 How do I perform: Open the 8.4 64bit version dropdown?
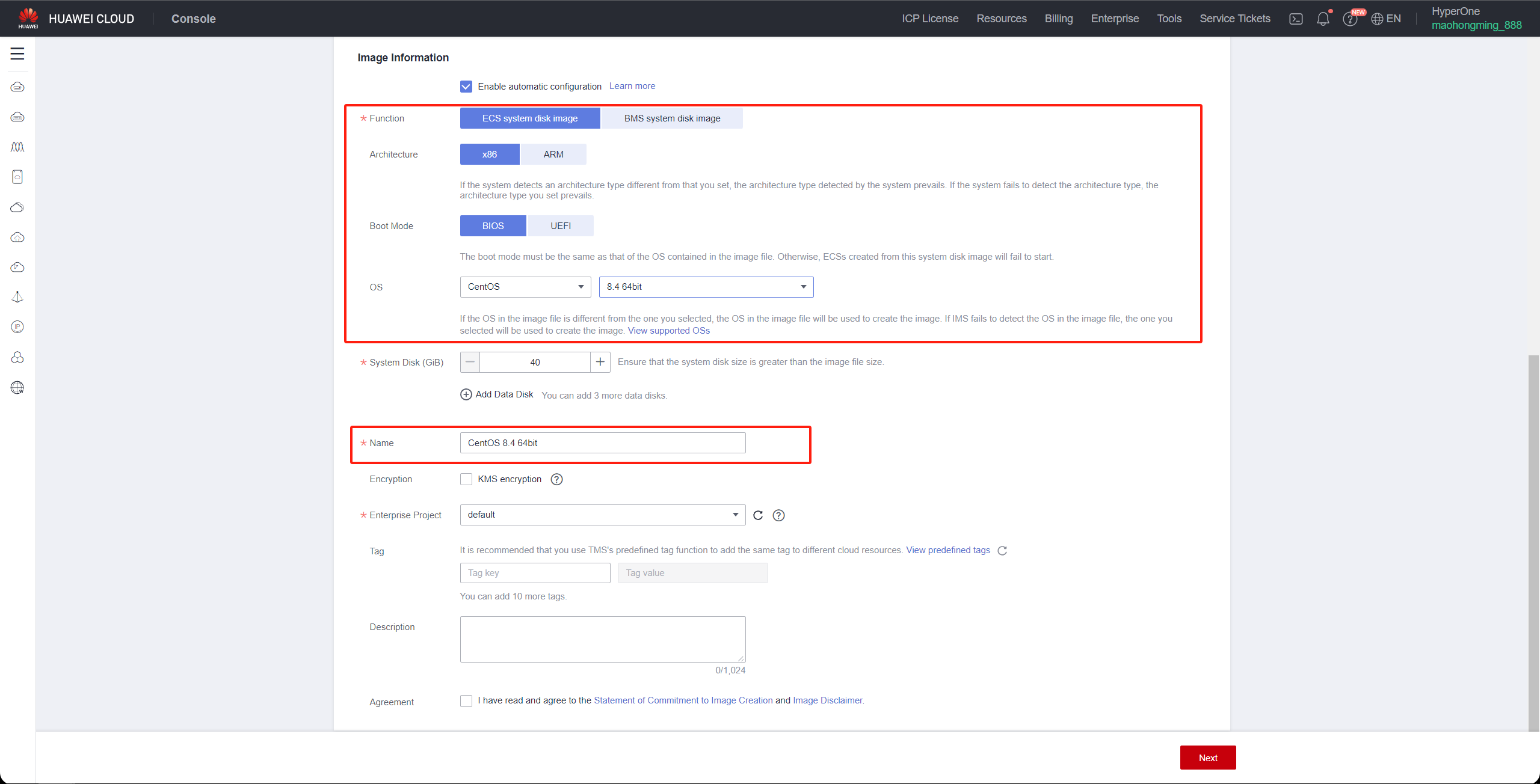point(706,287)
